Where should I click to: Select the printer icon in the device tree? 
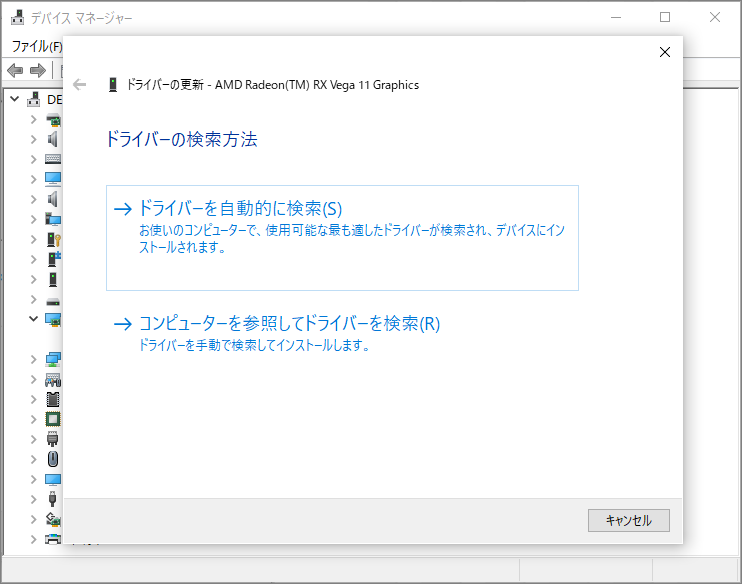(x=53, y=539)
